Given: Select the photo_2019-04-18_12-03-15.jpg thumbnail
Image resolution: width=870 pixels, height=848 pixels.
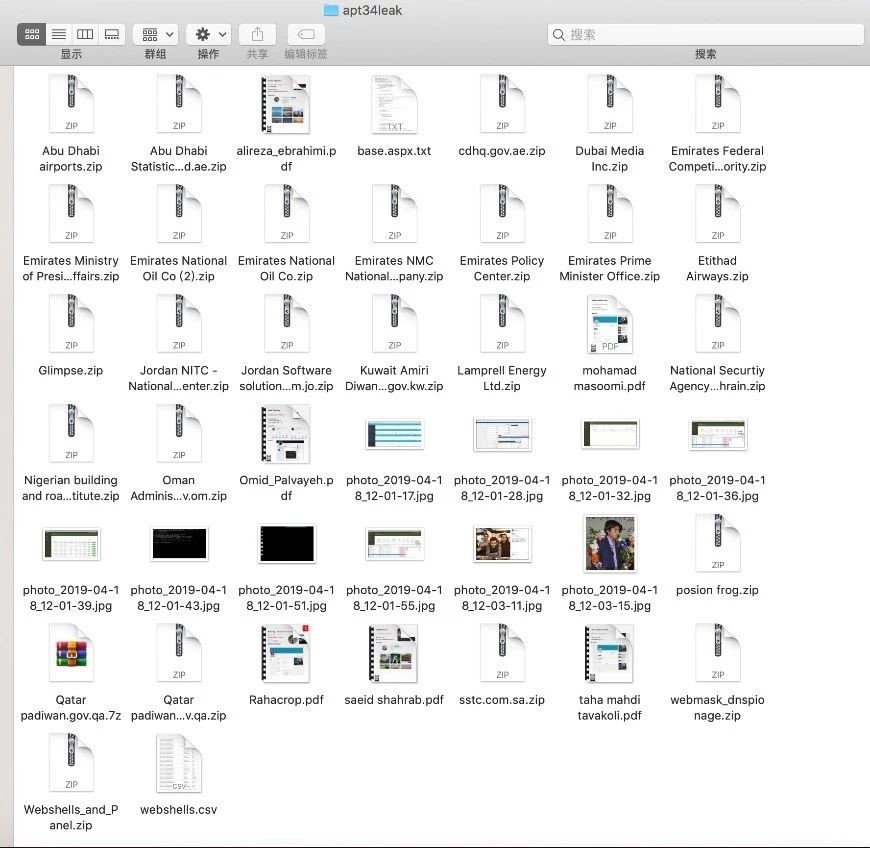Looking at the screenshot, I should click(609, 544).
